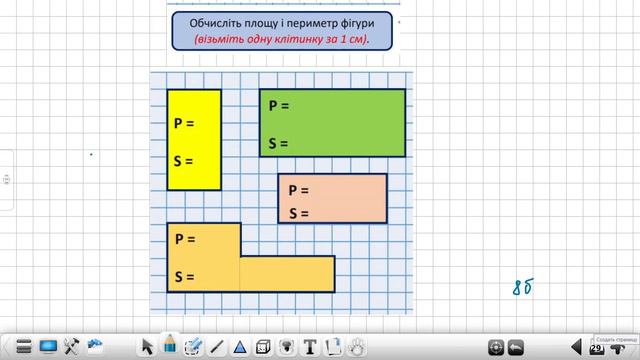The height and width of the screenshot is (360, 640).
Task: Select the straight line tool
Action: 216,347
